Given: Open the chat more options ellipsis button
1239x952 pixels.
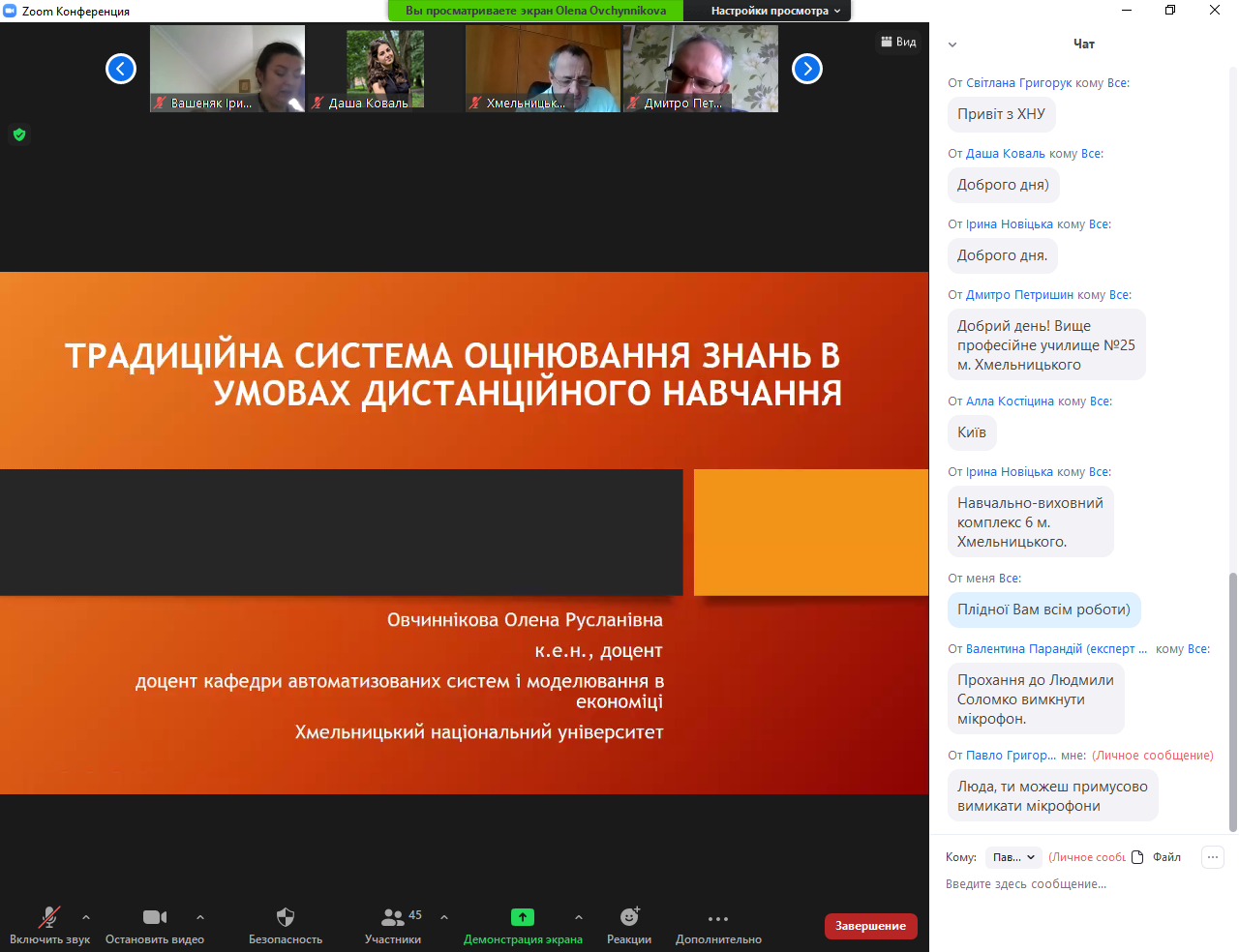Looking at the screenshot, I should point(1213,857).
